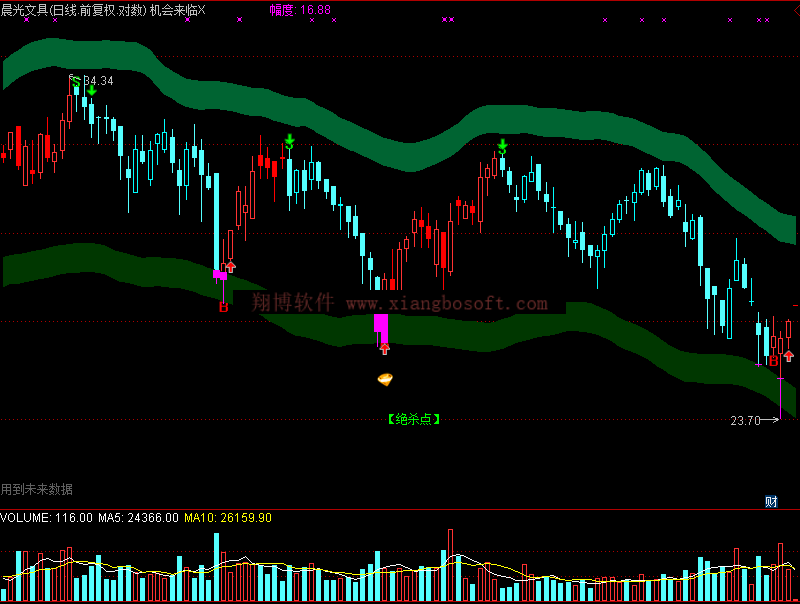The width and height of the screenshot is (800, 604).
Task: Click the 幅度: 16.88 readout
Action: [300, 10]
